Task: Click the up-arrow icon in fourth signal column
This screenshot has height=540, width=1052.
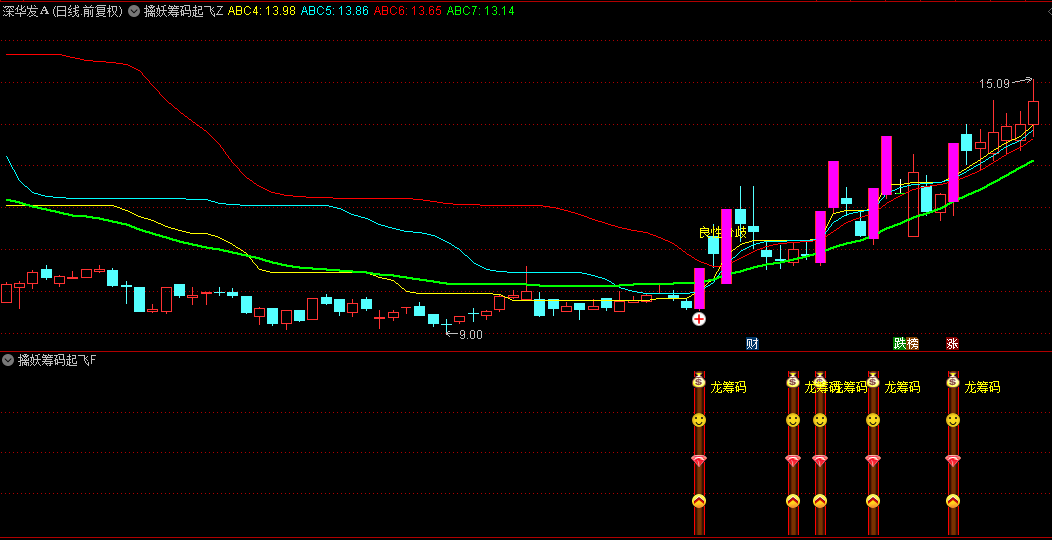Action: [x=873, y=500]
